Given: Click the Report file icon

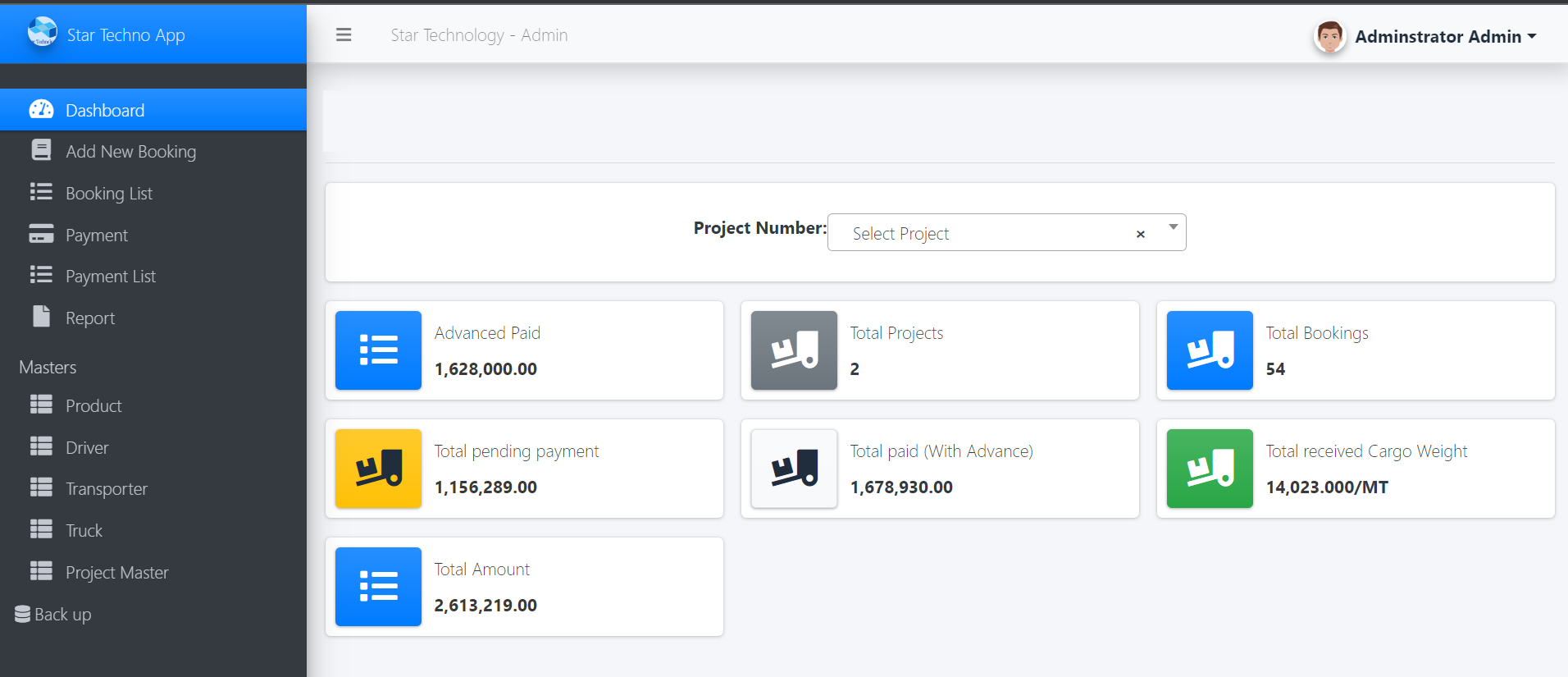Looking at the screenshot, I should 41,317.
